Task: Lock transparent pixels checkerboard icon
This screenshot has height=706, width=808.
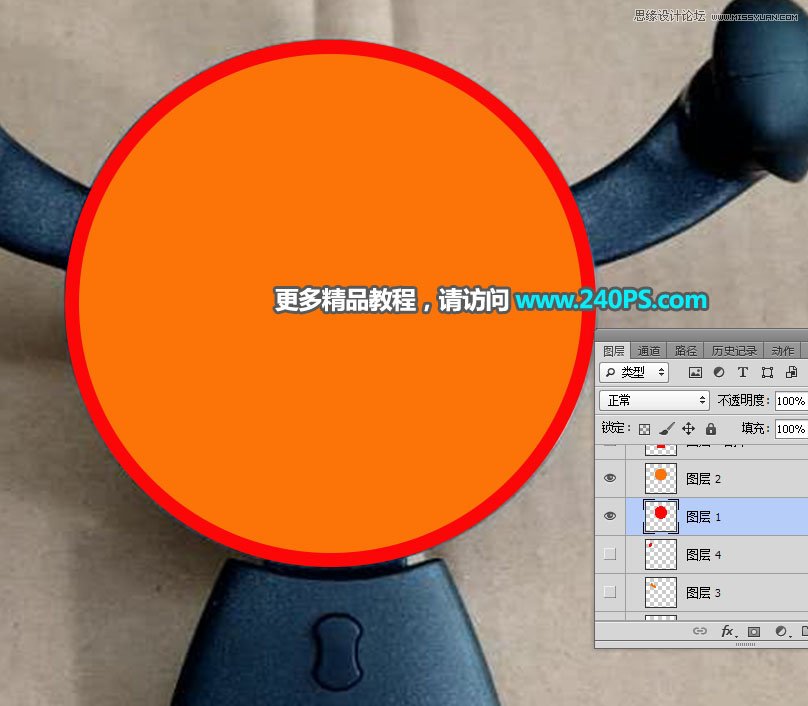Action: [644, 429]
